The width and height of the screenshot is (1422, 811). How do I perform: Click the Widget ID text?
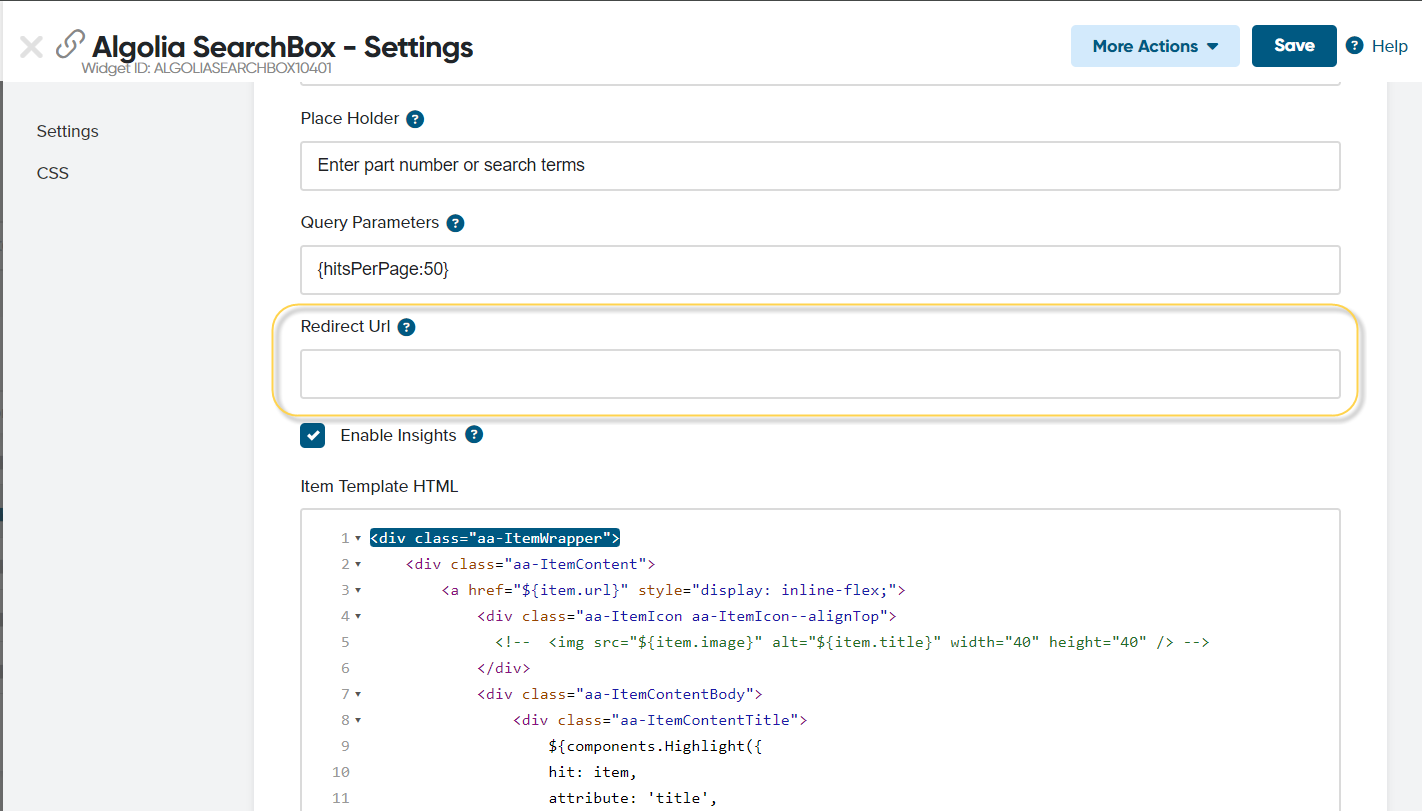tap(207, 69)
